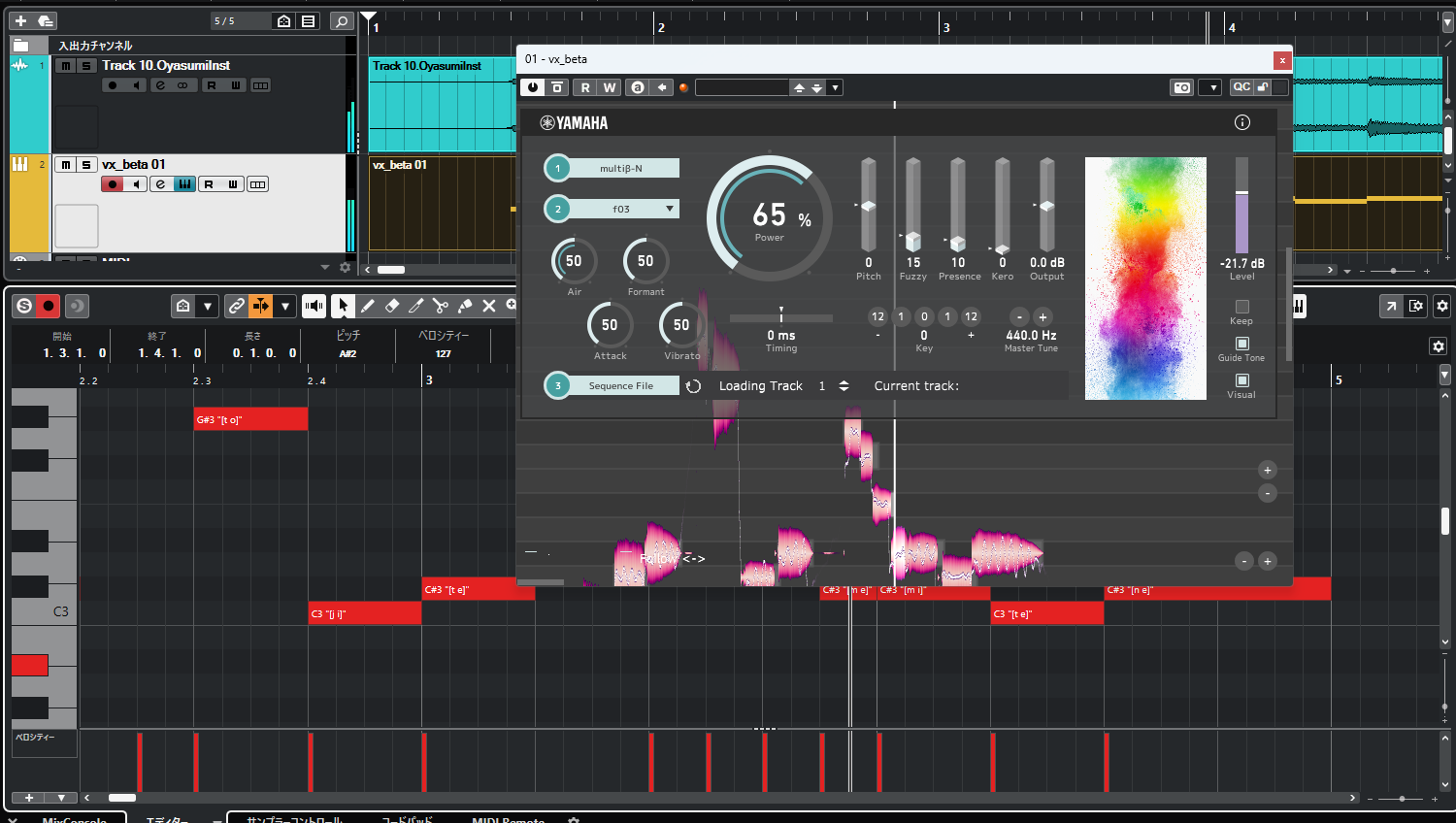The width and height of the screenshot is (1456, 823).
Task: Switch to the コードパッド tab
Action: coord(407,819)
